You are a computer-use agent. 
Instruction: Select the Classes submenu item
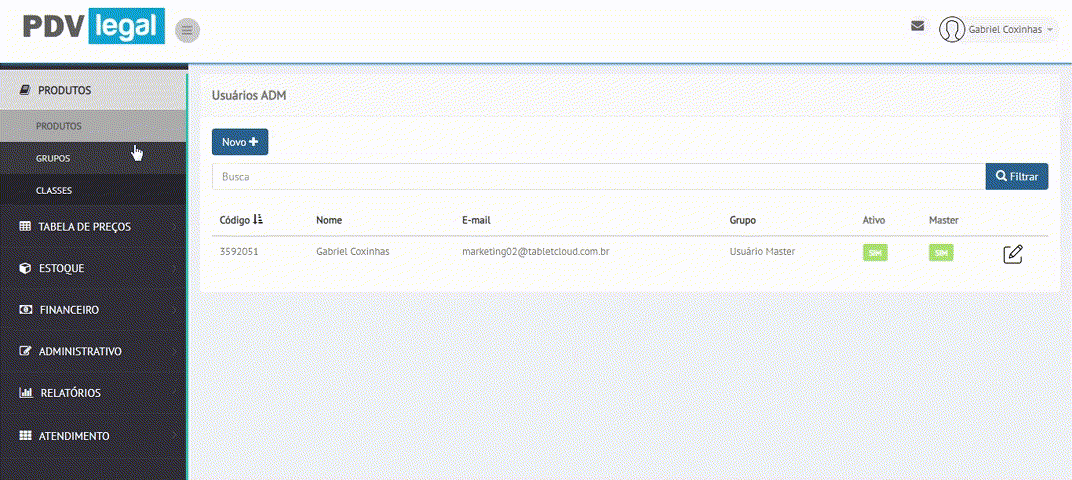(x=54, y=190)
